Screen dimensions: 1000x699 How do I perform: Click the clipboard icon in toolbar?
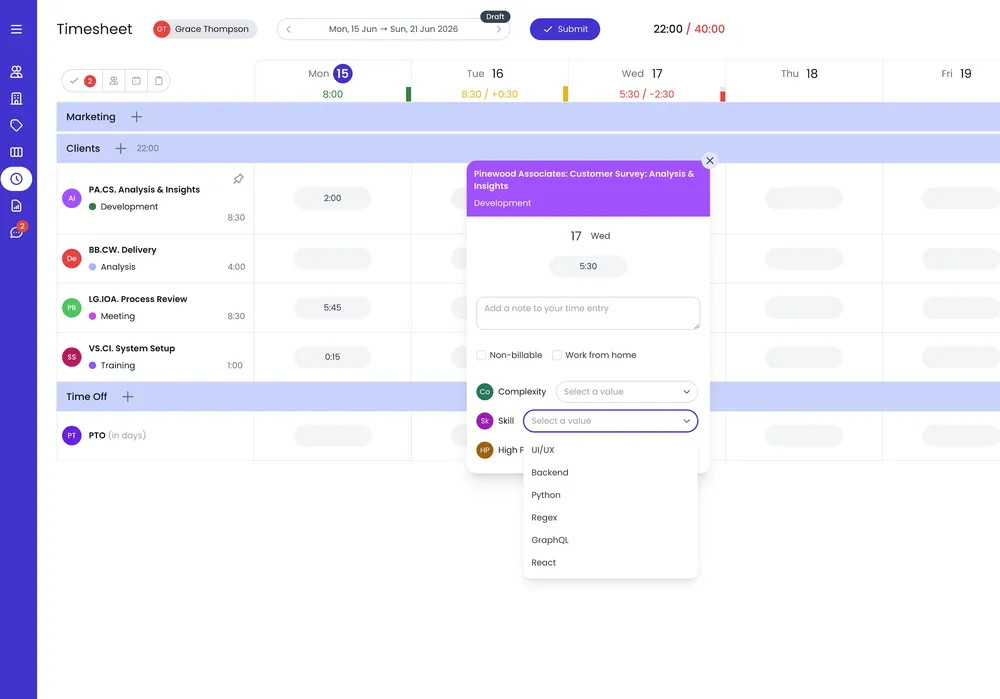click(x=158, y=81)
